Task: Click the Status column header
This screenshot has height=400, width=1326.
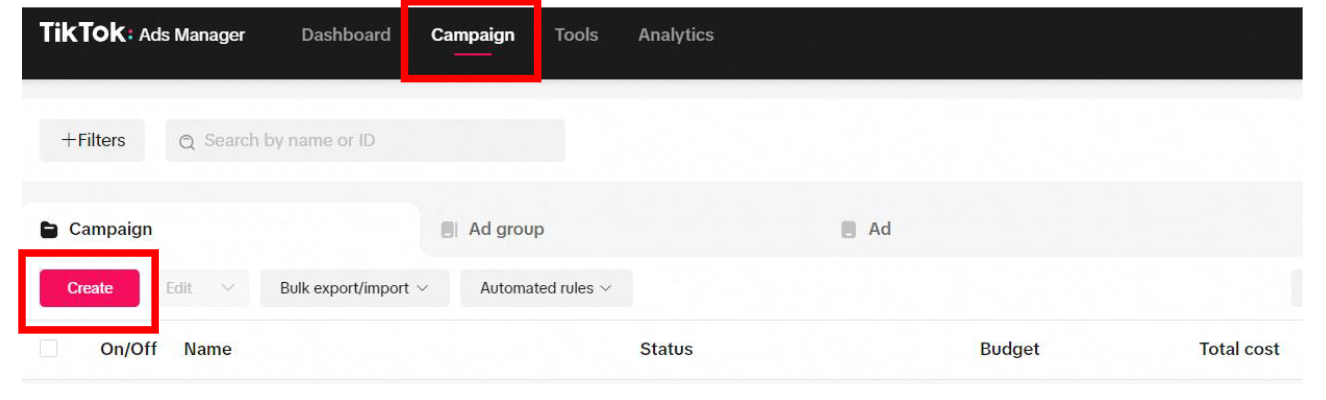Action: (666, 349)
